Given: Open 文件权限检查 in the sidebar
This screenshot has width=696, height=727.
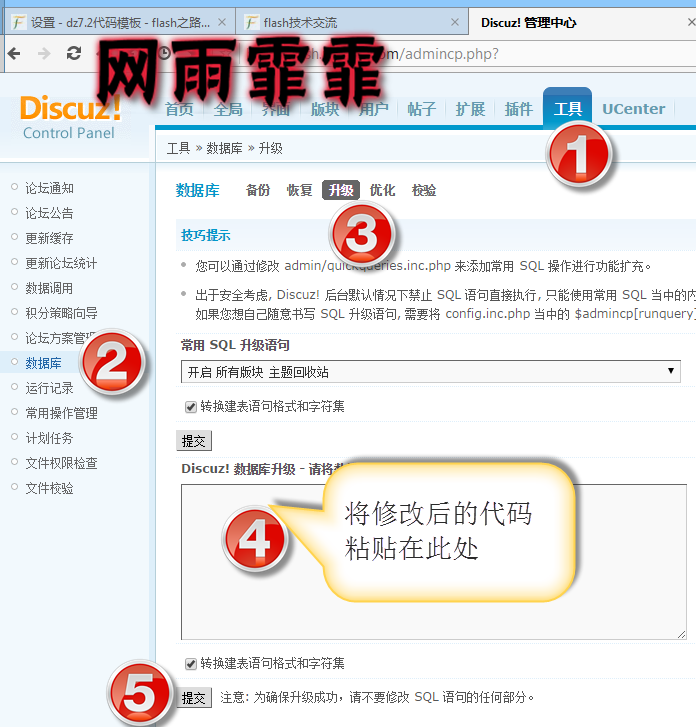Looking at the screenshot, I should 61,463.
